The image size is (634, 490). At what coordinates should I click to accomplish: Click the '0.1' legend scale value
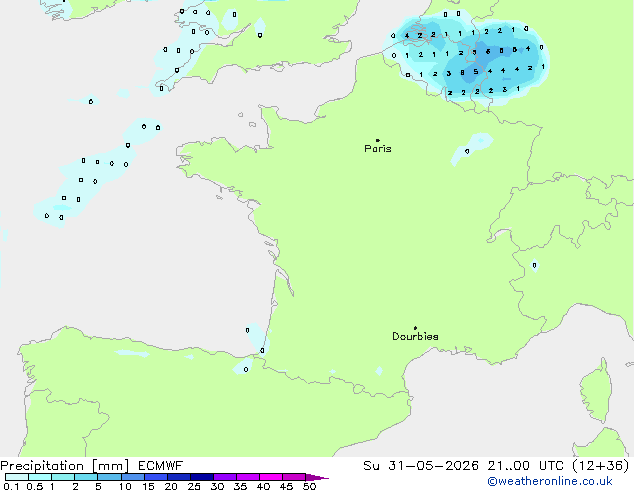[x=11, y=486]
